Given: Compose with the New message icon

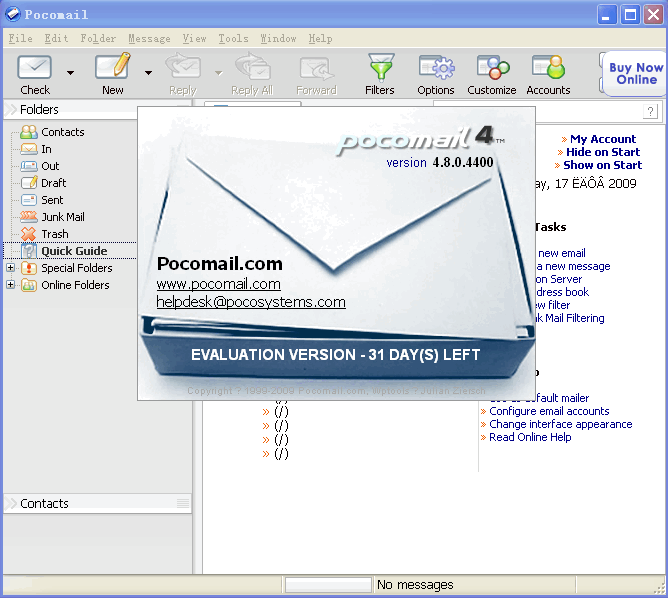Looking at the screenshot, I should pyautogui.click(x=113, y=66).
